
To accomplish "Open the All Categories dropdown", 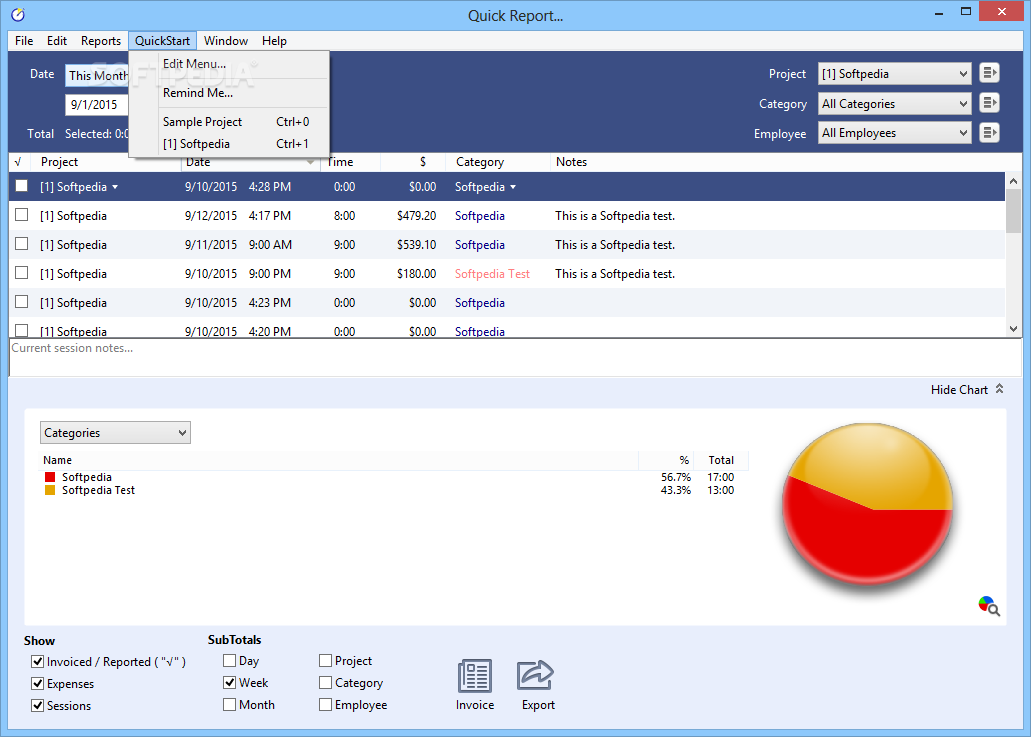I will [894, 104].
